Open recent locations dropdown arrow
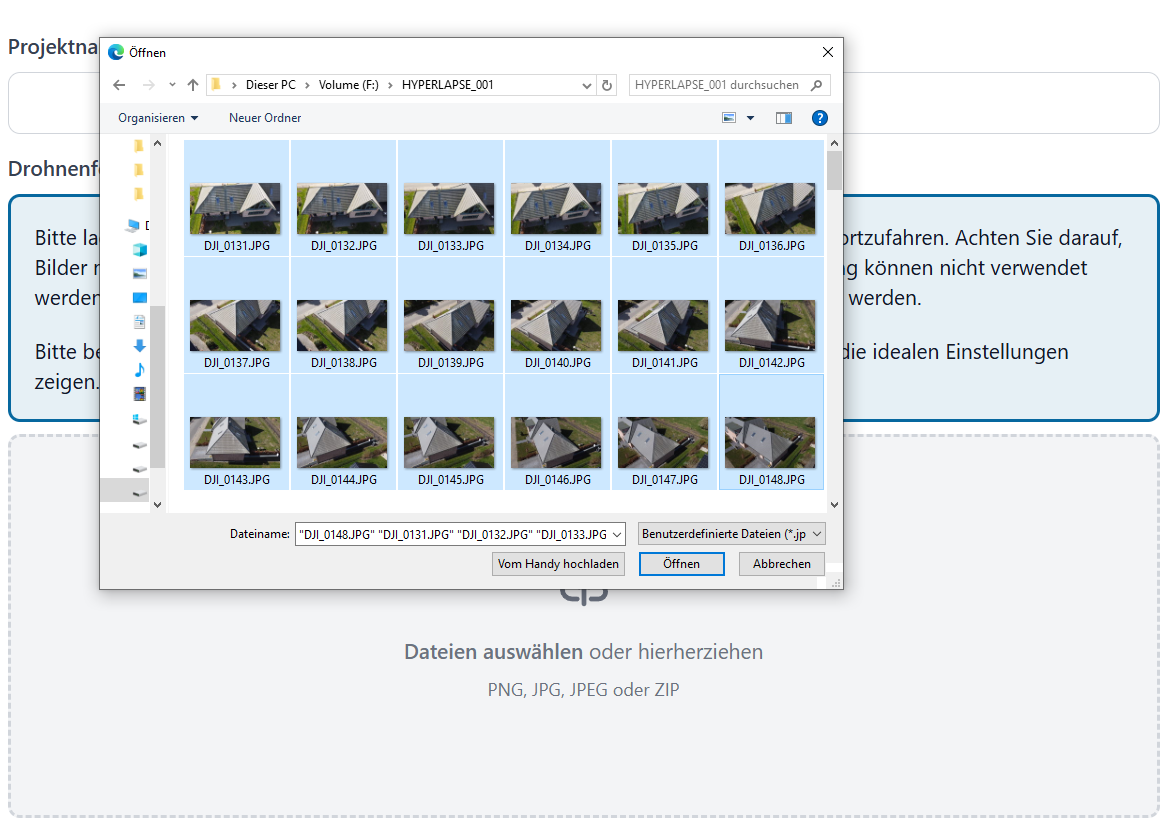The image size is (1169, 827). click(x=172, y=85)
